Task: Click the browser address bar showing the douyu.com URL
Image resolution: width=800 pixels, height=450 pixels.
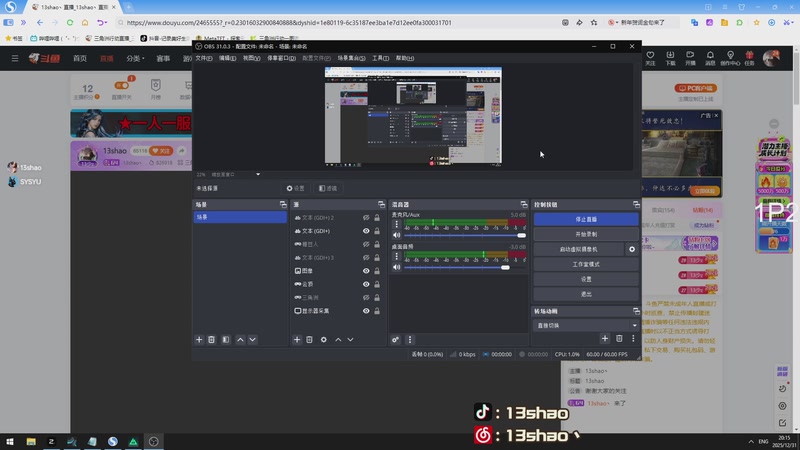Action: coord(337,22)
